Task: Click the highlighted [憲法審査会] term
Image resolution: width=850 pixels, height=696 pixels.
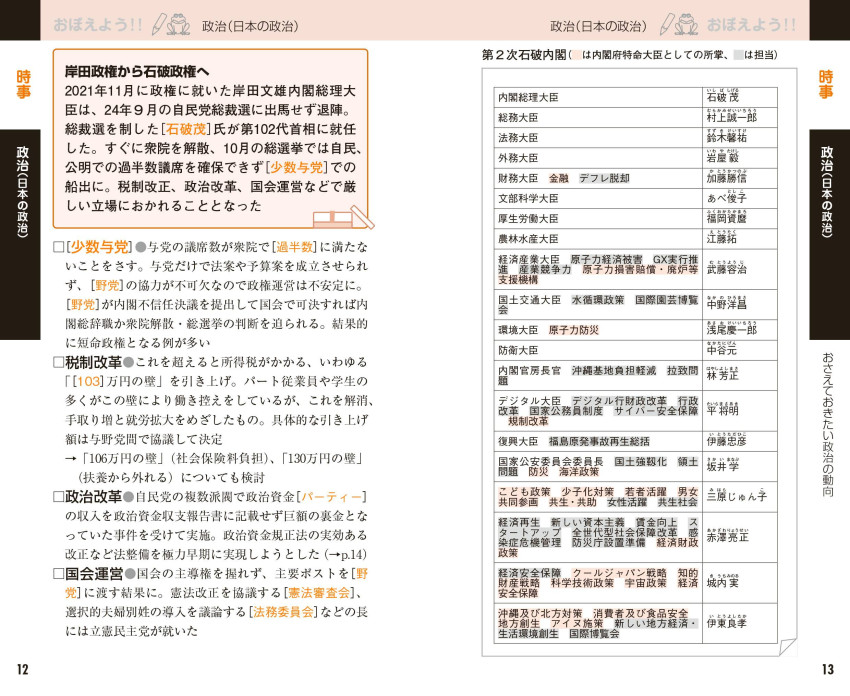Action: coord(319,593)
